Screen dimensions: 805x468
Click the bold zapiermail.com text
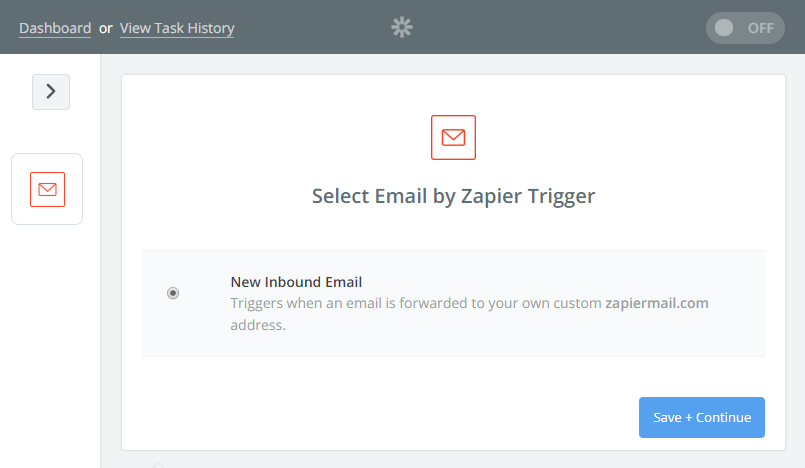click(x=657, y=303)
